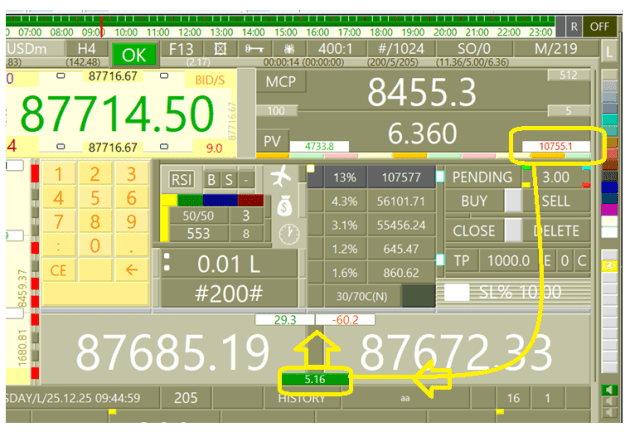Toggle the R button beside OFF
The image size is (625, 432).
pos(574,27)
